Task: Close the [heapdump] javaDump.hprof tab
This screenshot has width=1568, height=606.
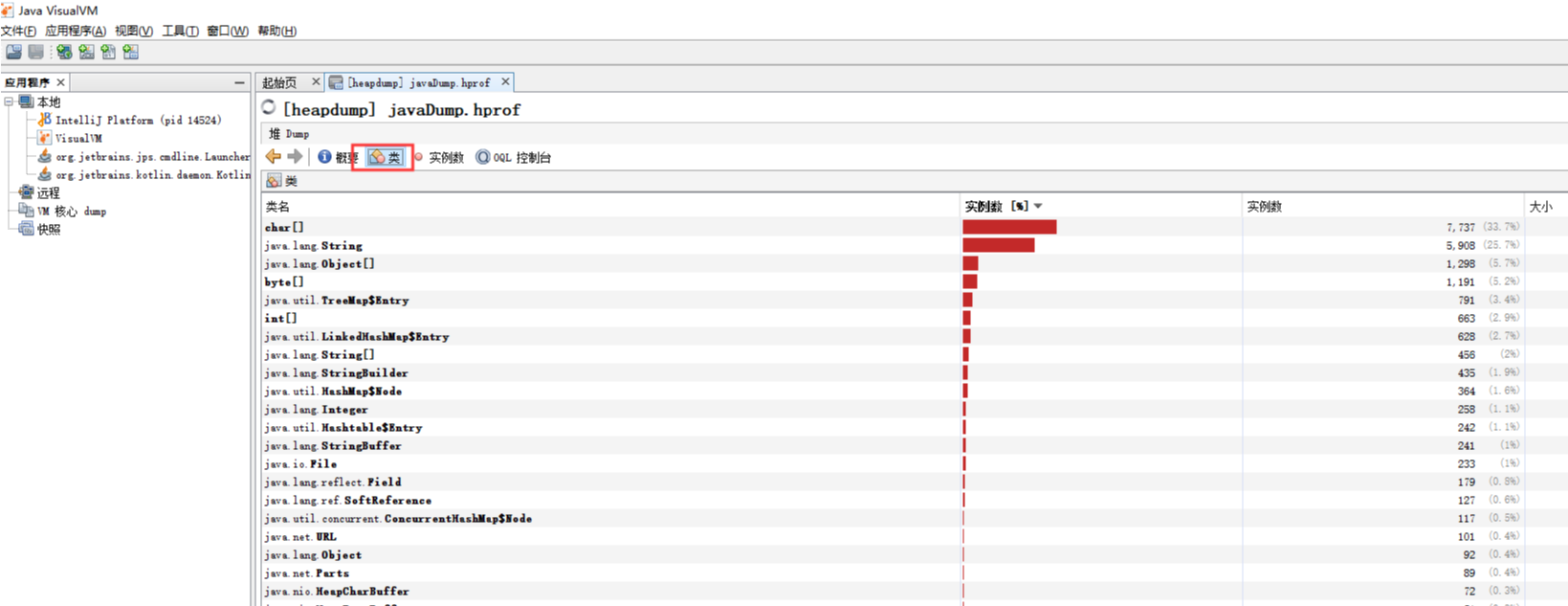Action: 505,81
